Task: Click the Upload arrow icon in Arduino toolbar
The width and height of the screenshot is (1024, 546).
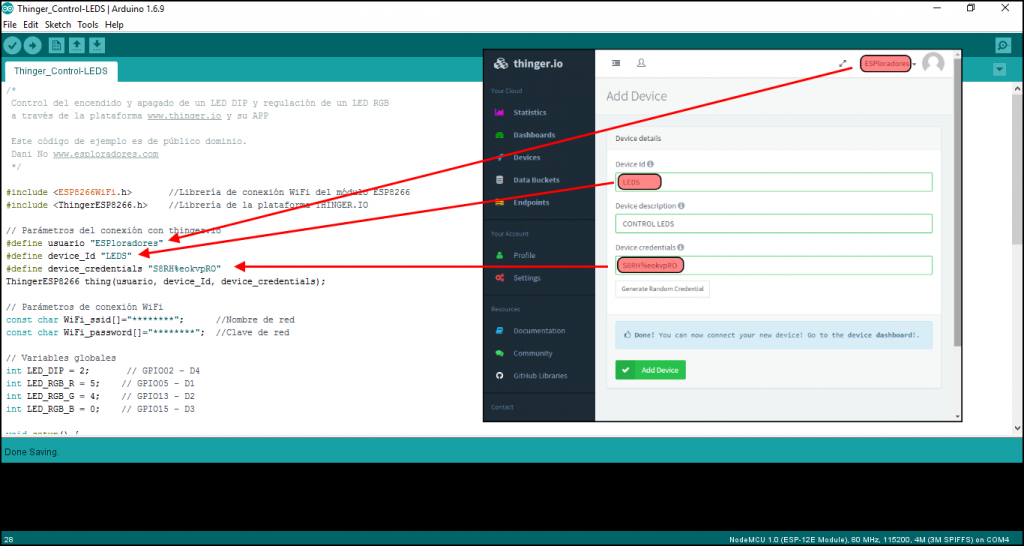Action: pos(33,45)
